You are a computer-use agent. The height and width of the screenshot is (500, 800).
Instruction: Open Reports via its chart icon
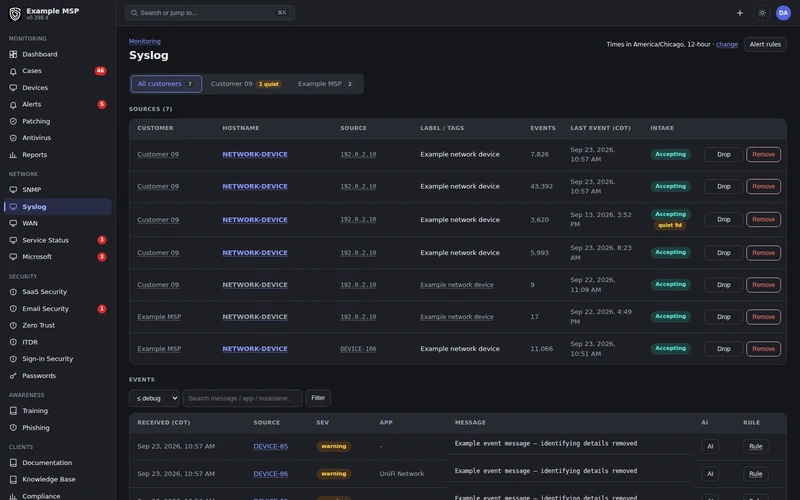pyautogui.click(x=13, y=155)
